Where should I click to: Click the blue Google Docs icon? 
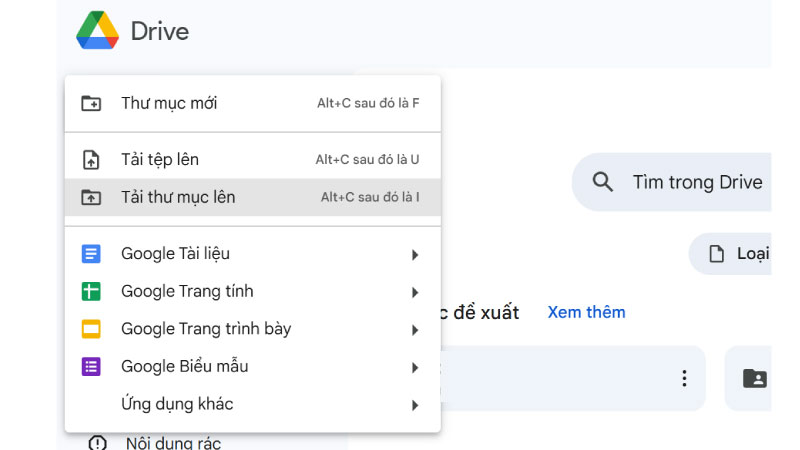(x=91, y=254)
